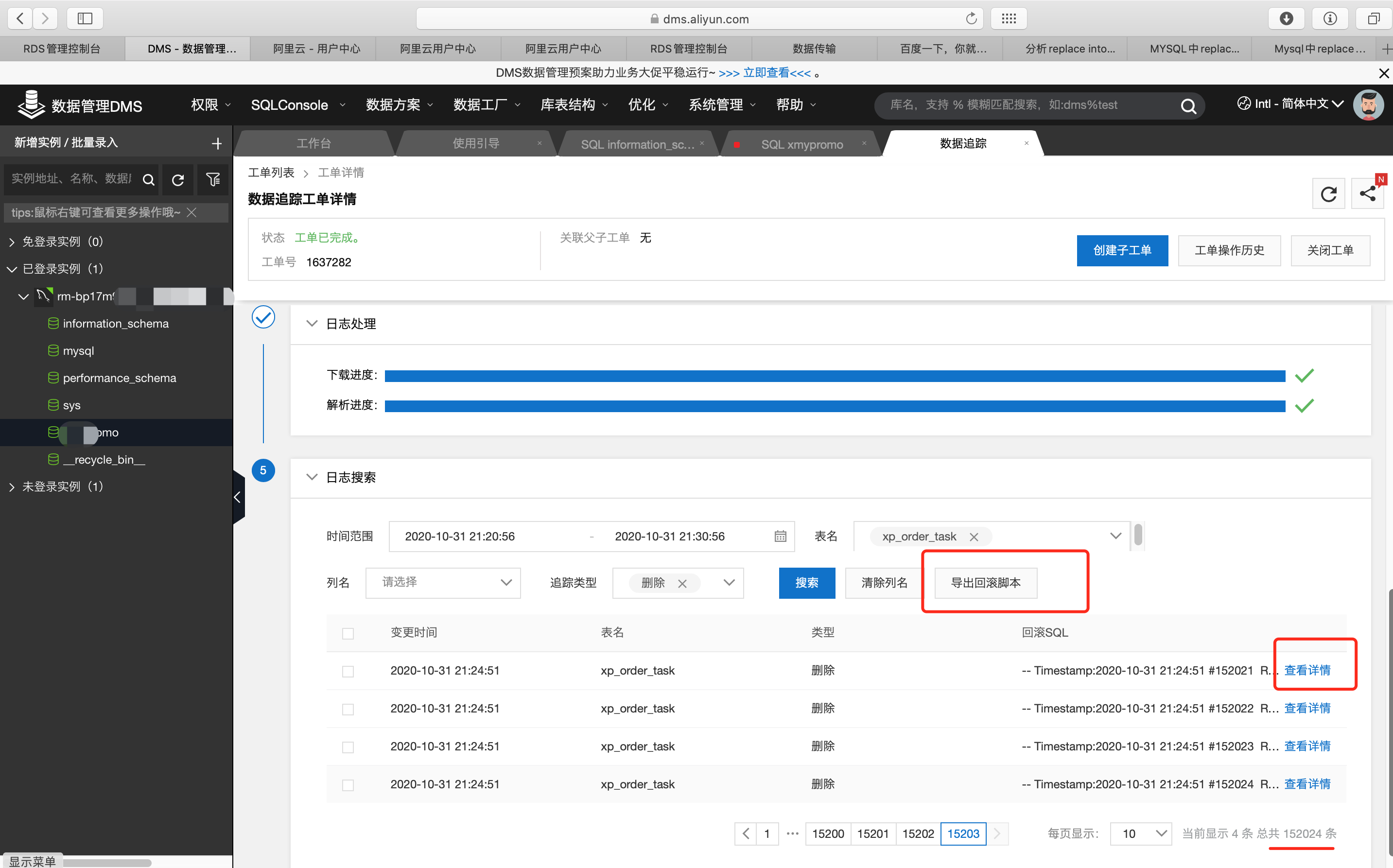Check the select-all checkbox in the table header

coord(348,633)
